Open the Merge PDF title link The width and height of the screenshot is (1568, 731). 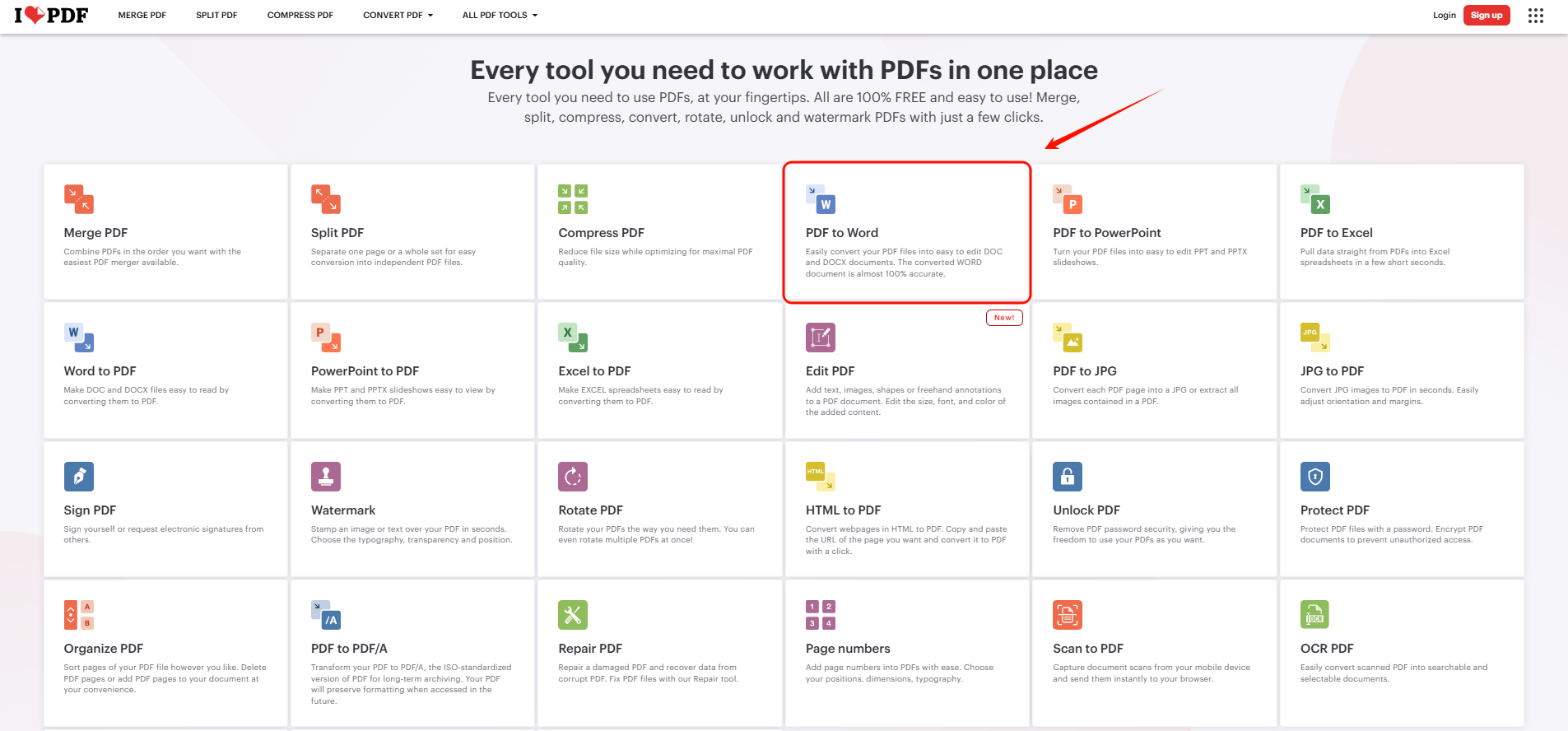95,233
